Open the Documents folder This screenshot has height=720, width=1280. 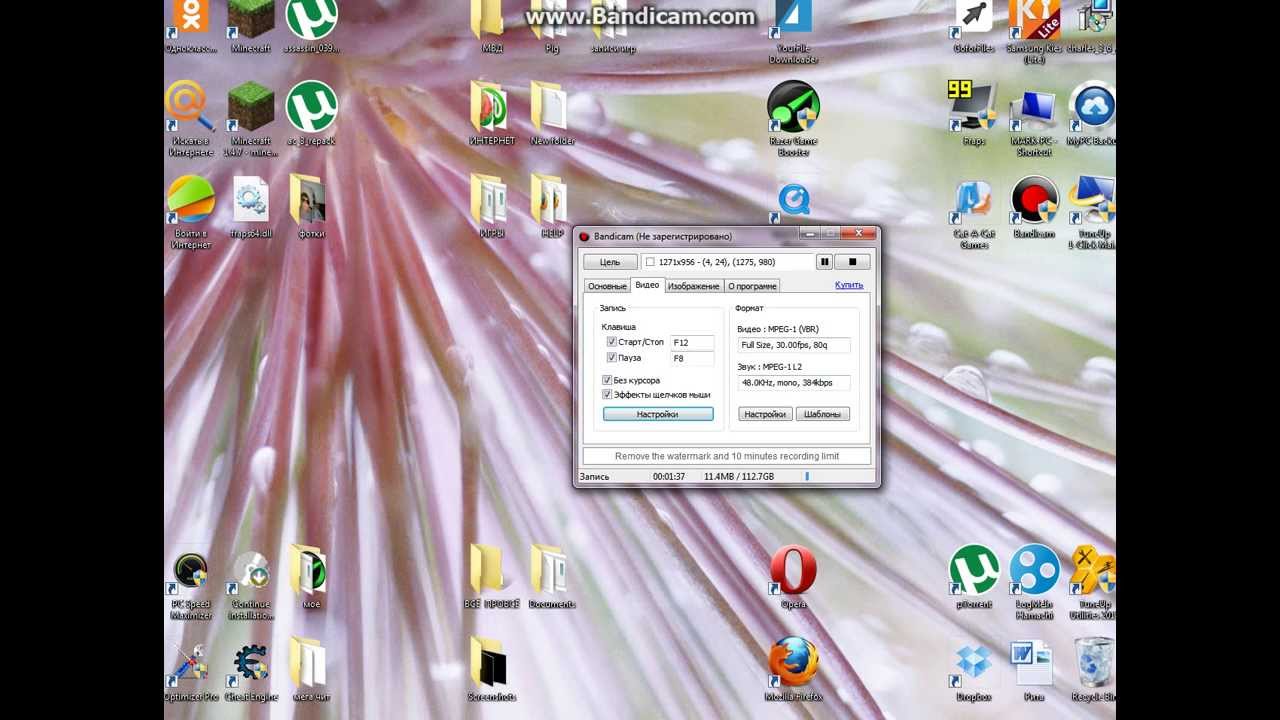coord(552,577)
